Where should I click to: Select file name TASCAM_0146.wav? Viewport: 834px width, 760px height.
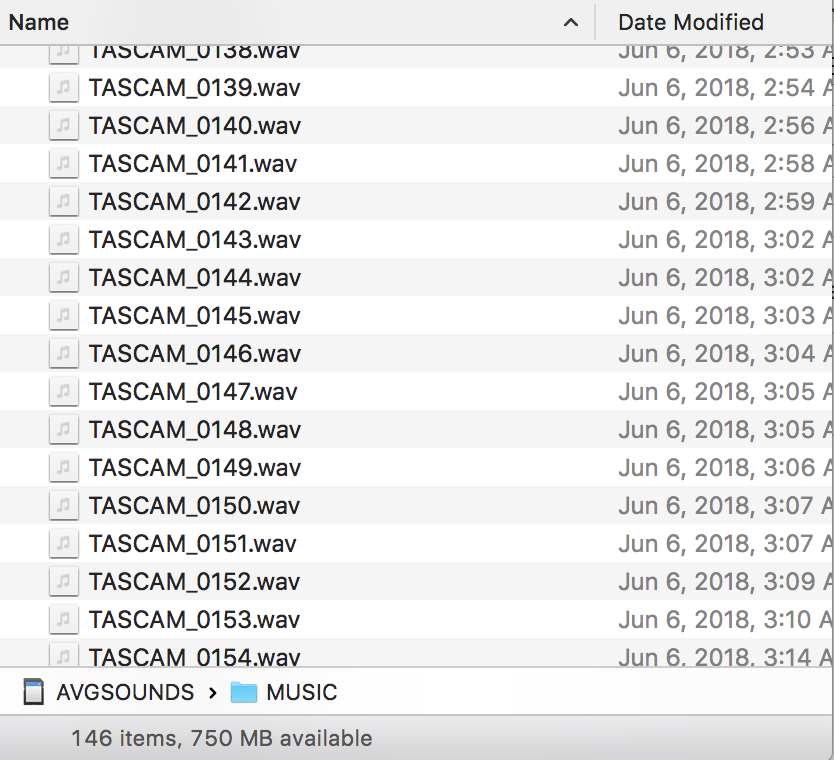(x=195, y=354)
